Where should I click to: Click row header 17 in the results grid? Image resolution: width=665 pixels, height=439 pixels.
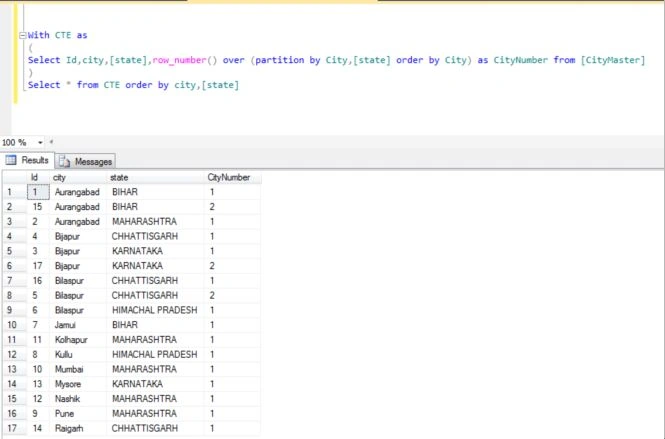[x=14, y=428]
